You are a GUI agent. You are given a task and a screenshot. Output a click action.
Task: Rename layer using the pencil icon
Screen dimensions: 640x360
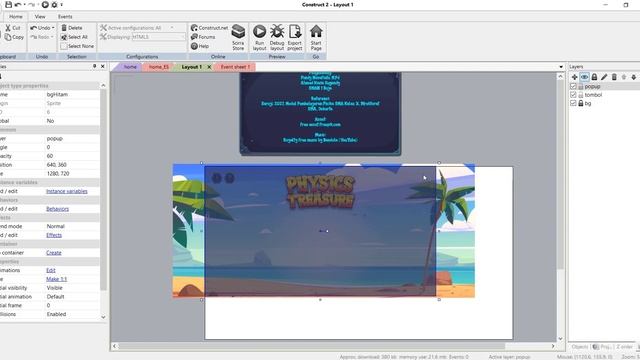pos(604,77)
